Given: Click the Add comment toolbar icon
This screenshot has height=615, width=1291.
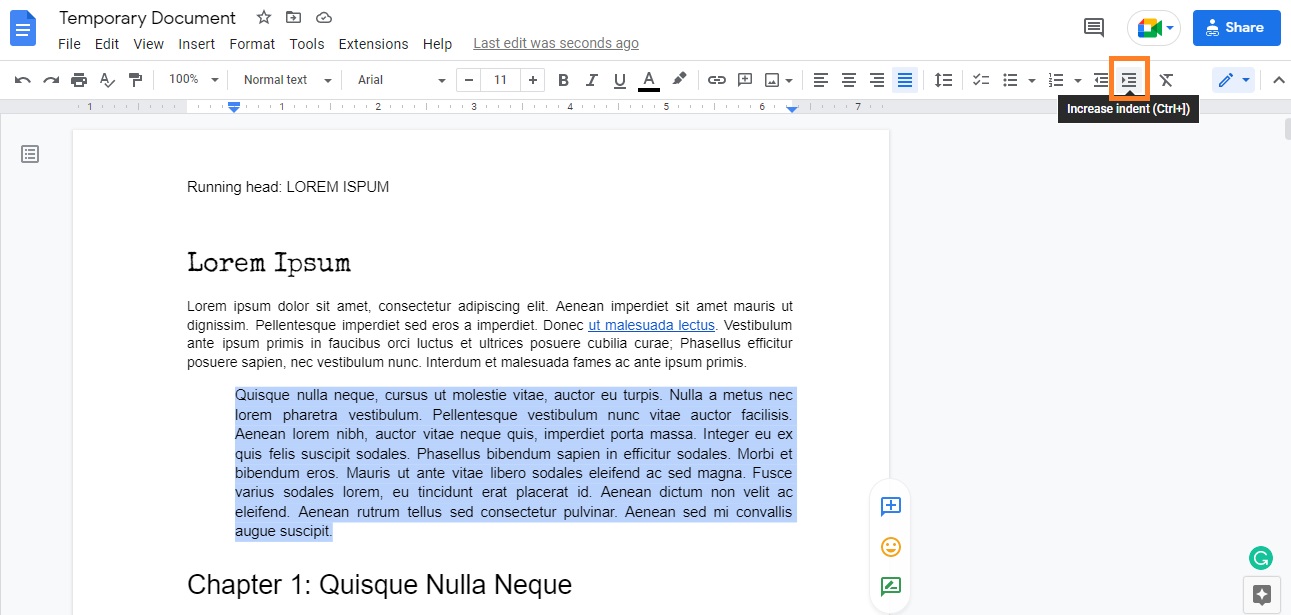Looking at the screenshot, I should click(x=745, y=79).
